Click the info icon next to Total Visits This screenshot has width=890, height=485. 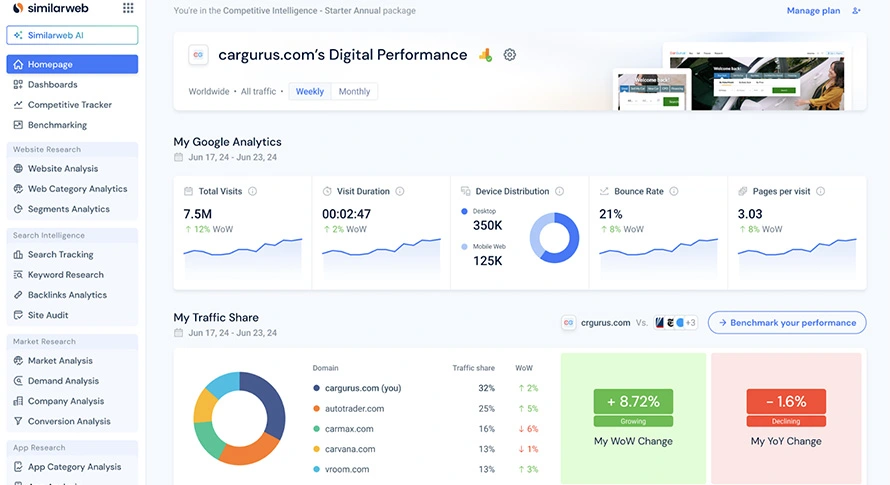pyautogui.click(x=252, y=191)
